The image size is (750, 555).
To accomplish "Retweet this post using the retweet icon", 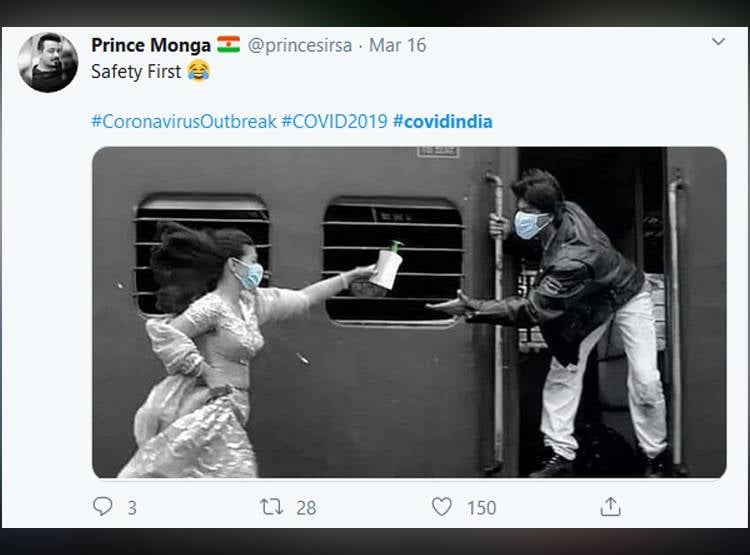I will click(x=271, y=507).
